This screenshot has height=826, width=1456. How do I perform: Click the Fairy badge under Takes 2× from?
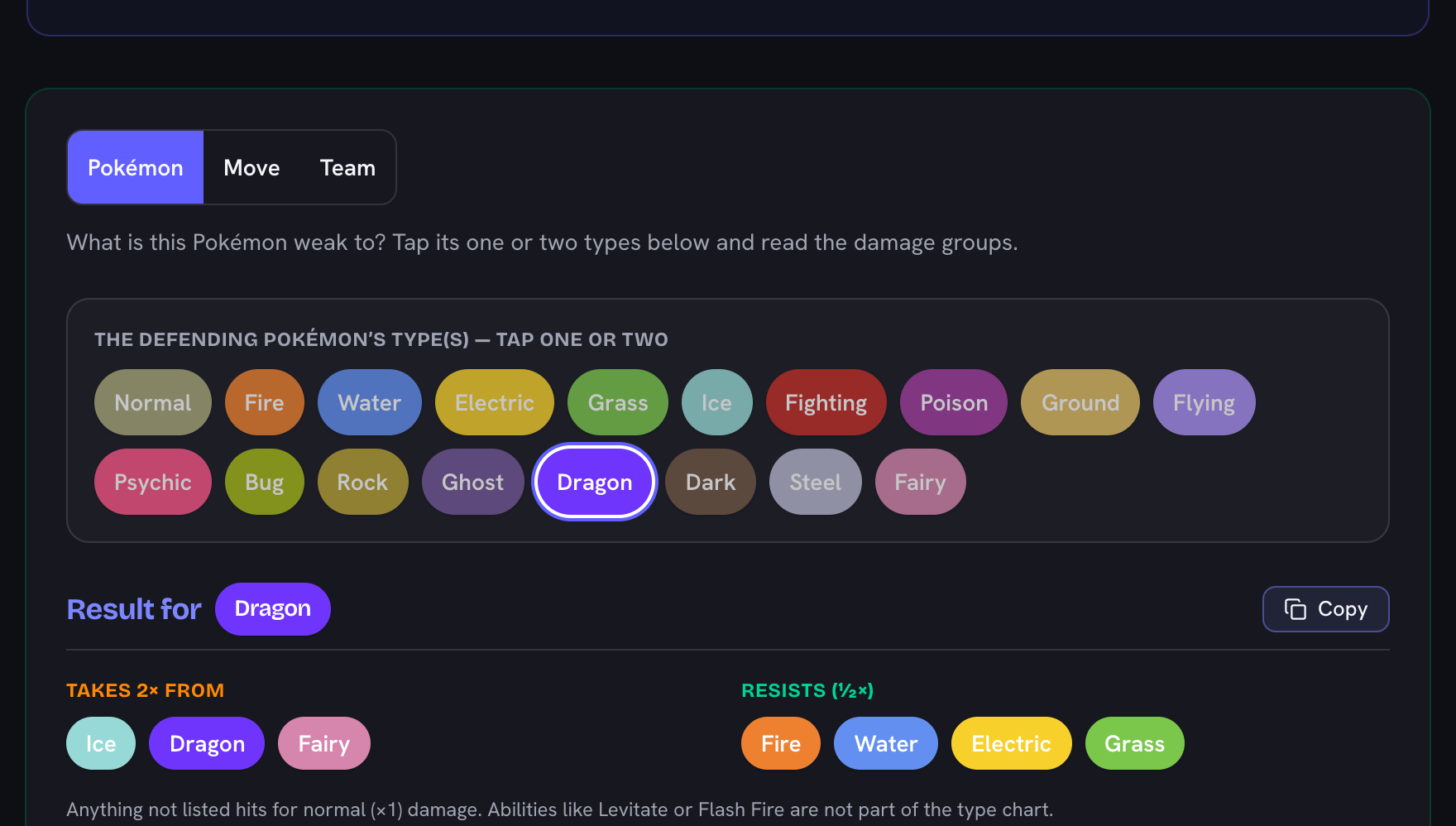tap(324, 743)
